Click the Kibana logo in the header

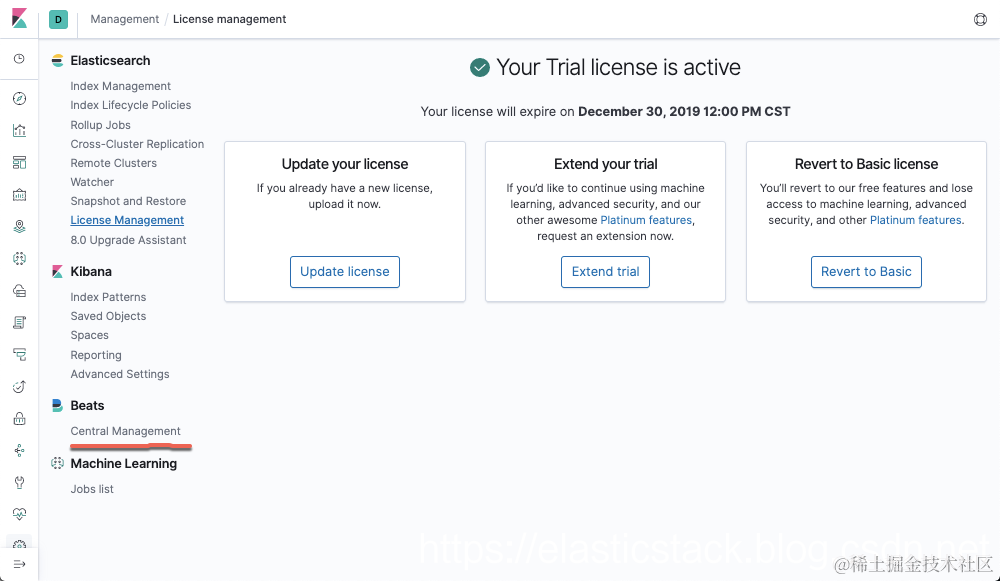pyautogui.click(x=20, y=18)
